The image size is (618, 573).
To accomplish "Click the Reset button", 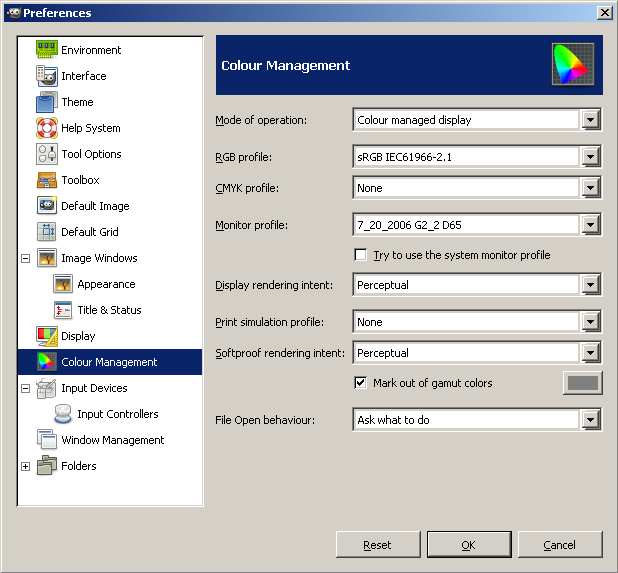I will pyautogui.click(x=378, y=545).
